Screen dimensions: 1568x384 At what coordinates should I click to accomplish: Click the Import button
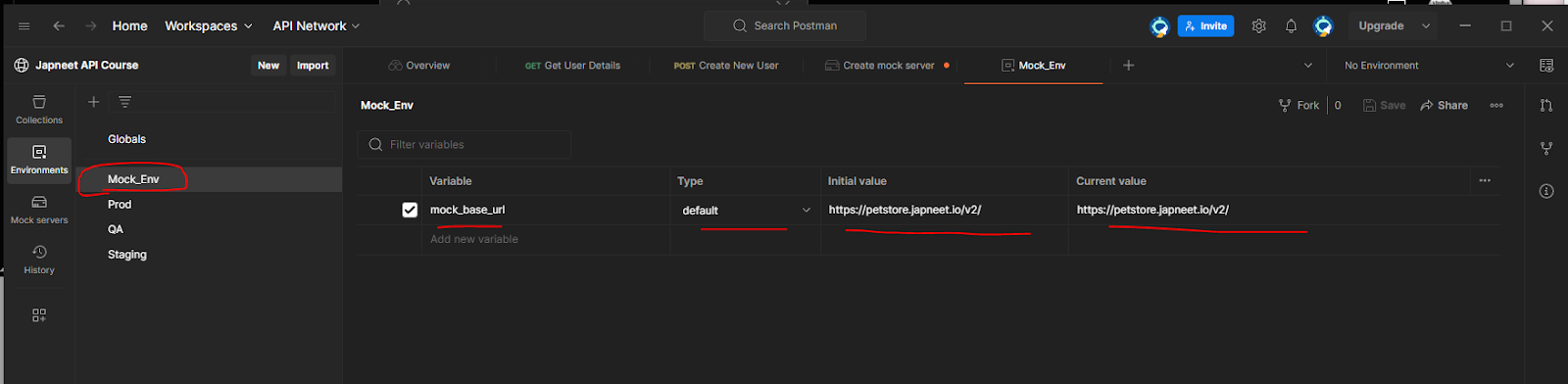tap(313, 66)
